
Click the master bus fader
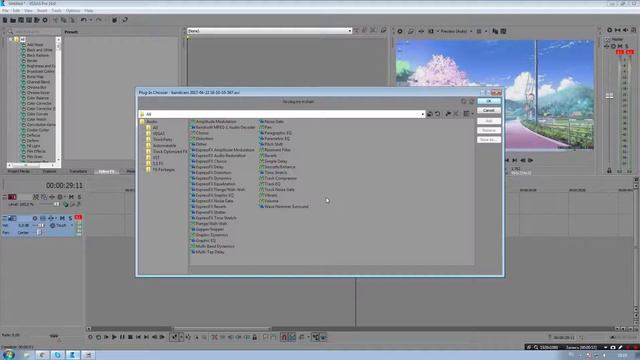click(x=609, y=96)
